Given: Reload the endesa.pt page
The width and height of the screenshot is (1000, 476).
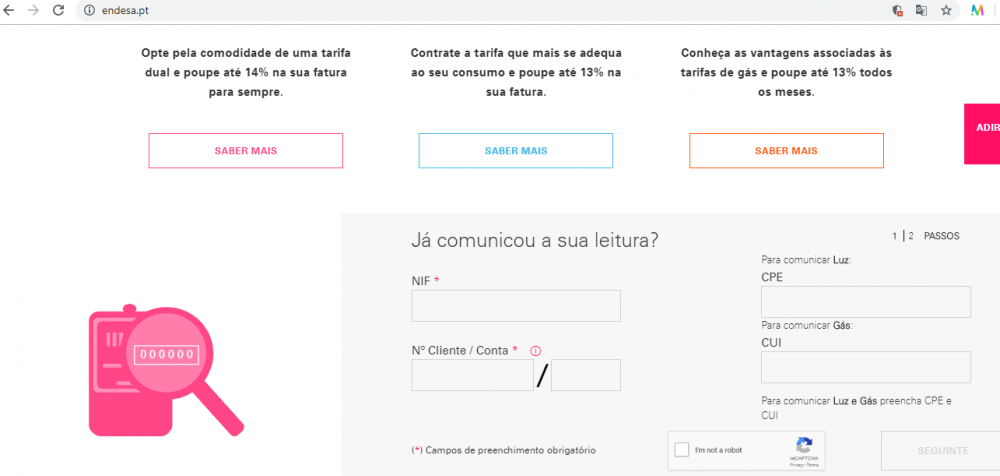Looking at the screenshot, I should 58,10.
